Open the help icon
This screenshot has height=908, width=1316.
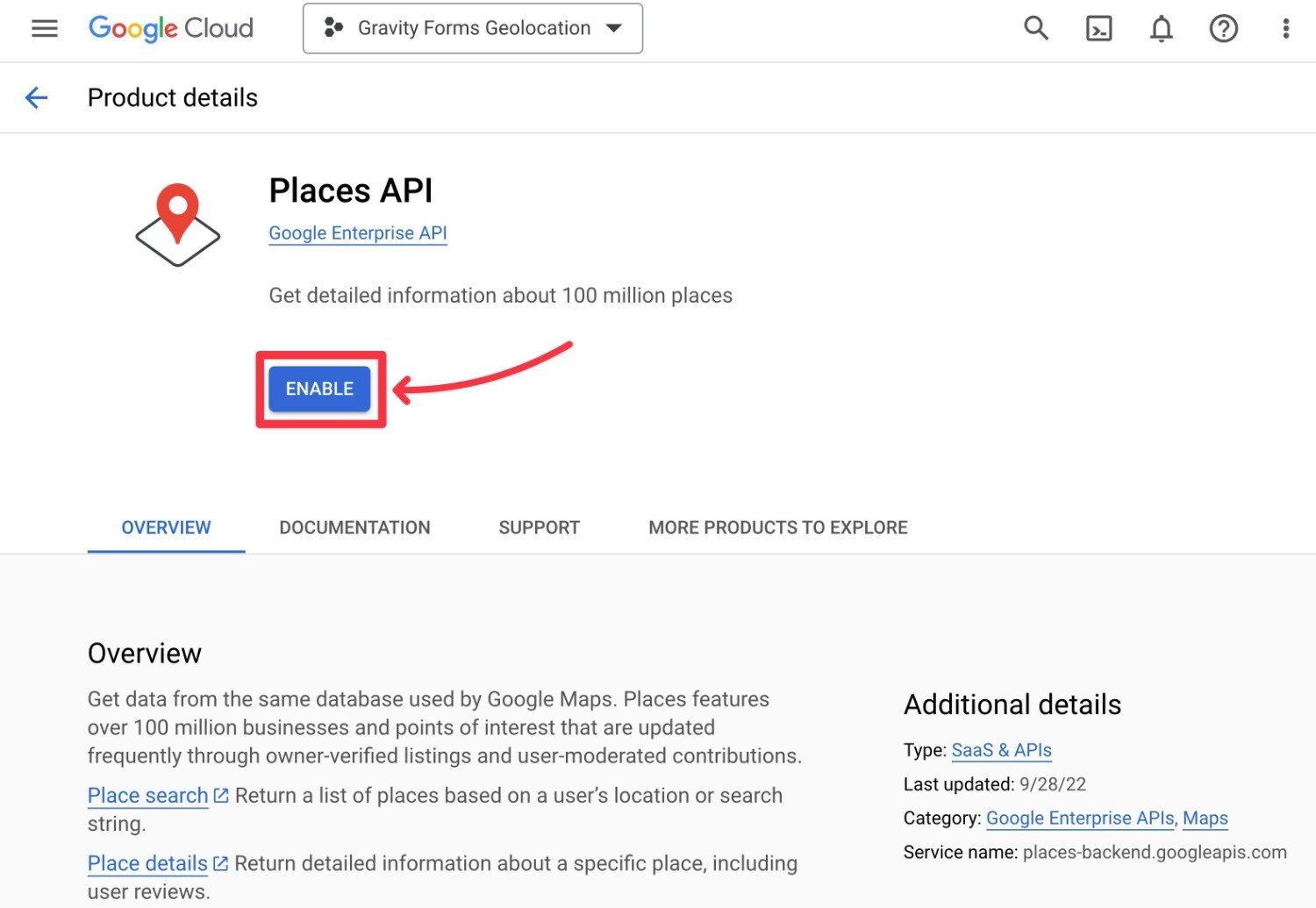[x=1223, y=28]
